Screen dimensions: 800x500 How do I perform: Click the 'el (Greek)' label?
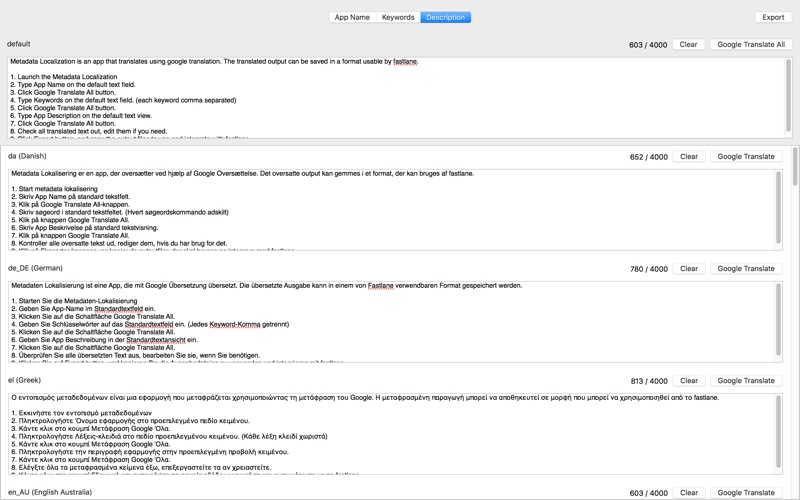click(24, 380)
